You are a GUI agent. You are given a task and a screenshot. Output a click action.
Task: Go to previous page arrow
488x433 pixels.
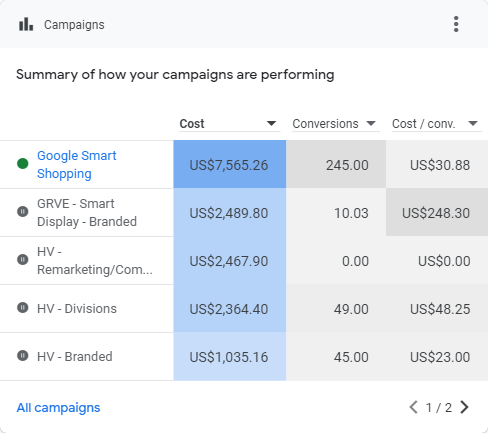pos(413,407)
